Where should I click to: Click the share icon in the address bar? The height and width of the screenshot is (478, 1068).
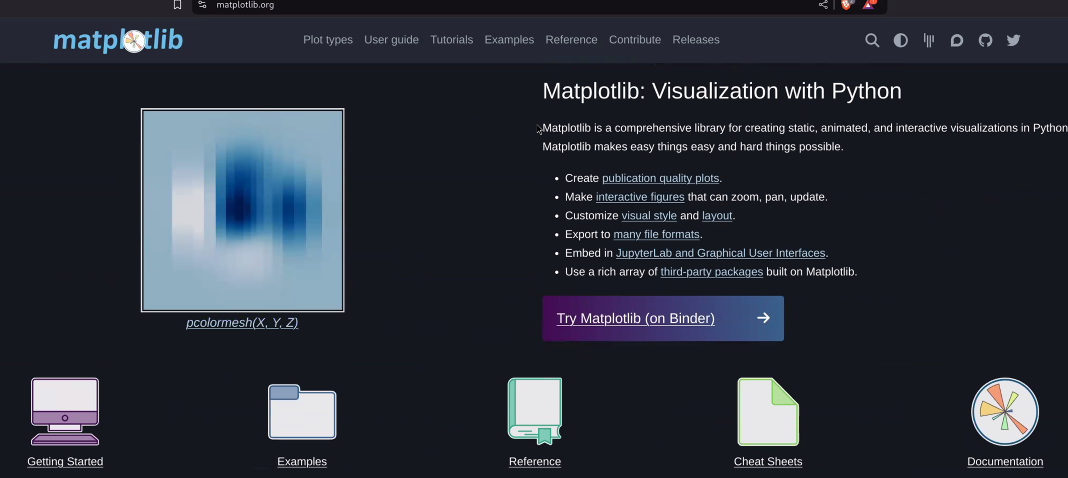(823, 5)
